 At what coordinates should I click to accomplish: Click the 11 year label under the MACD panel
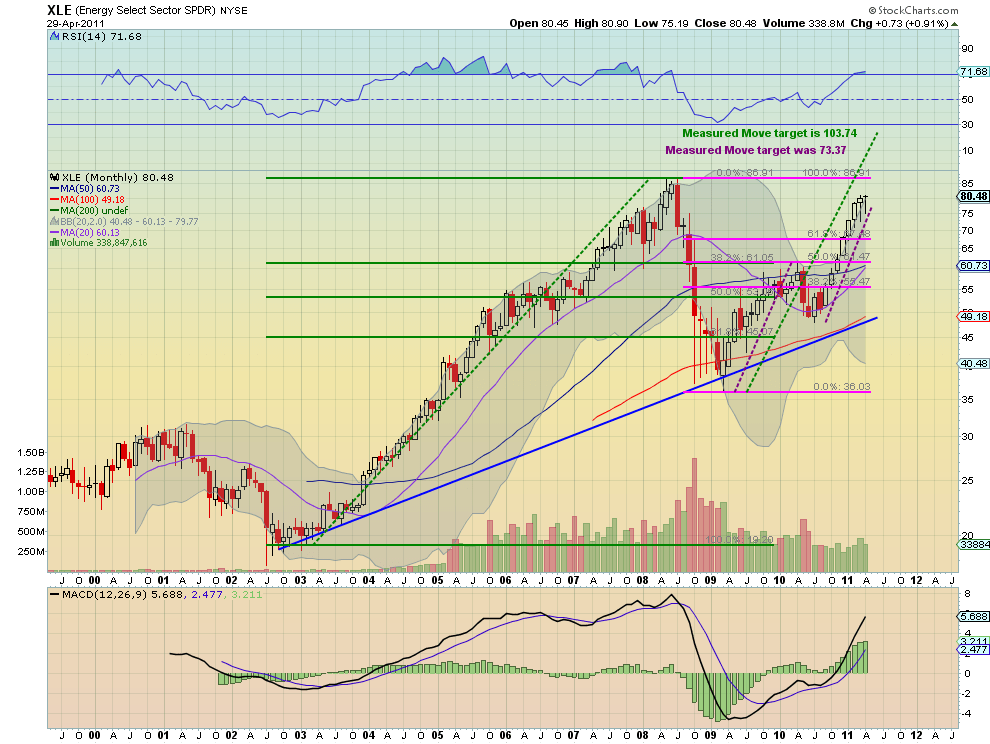847,735
